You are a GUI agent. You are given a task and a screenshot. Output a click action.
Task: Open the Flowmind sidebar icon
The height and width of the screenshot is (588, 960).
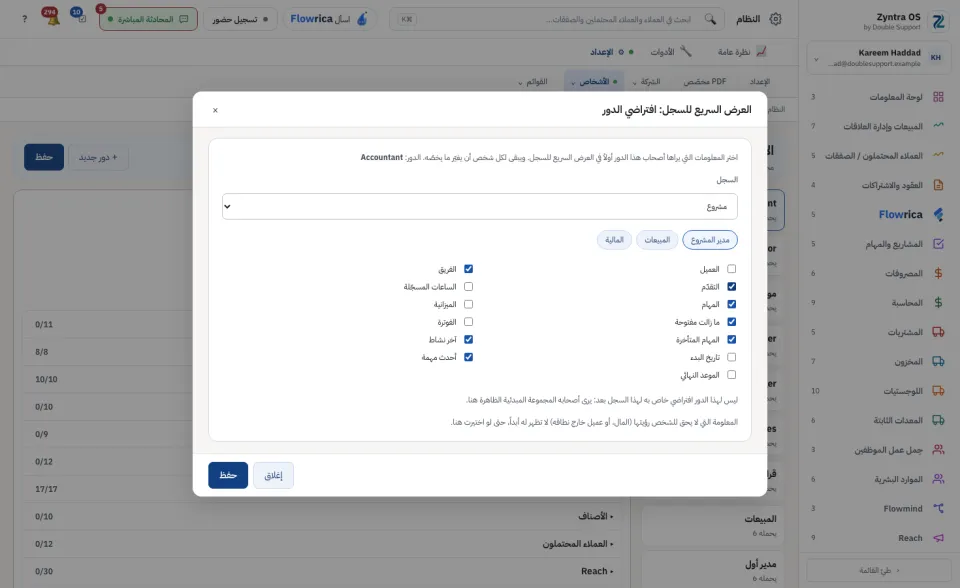point(938,508)
